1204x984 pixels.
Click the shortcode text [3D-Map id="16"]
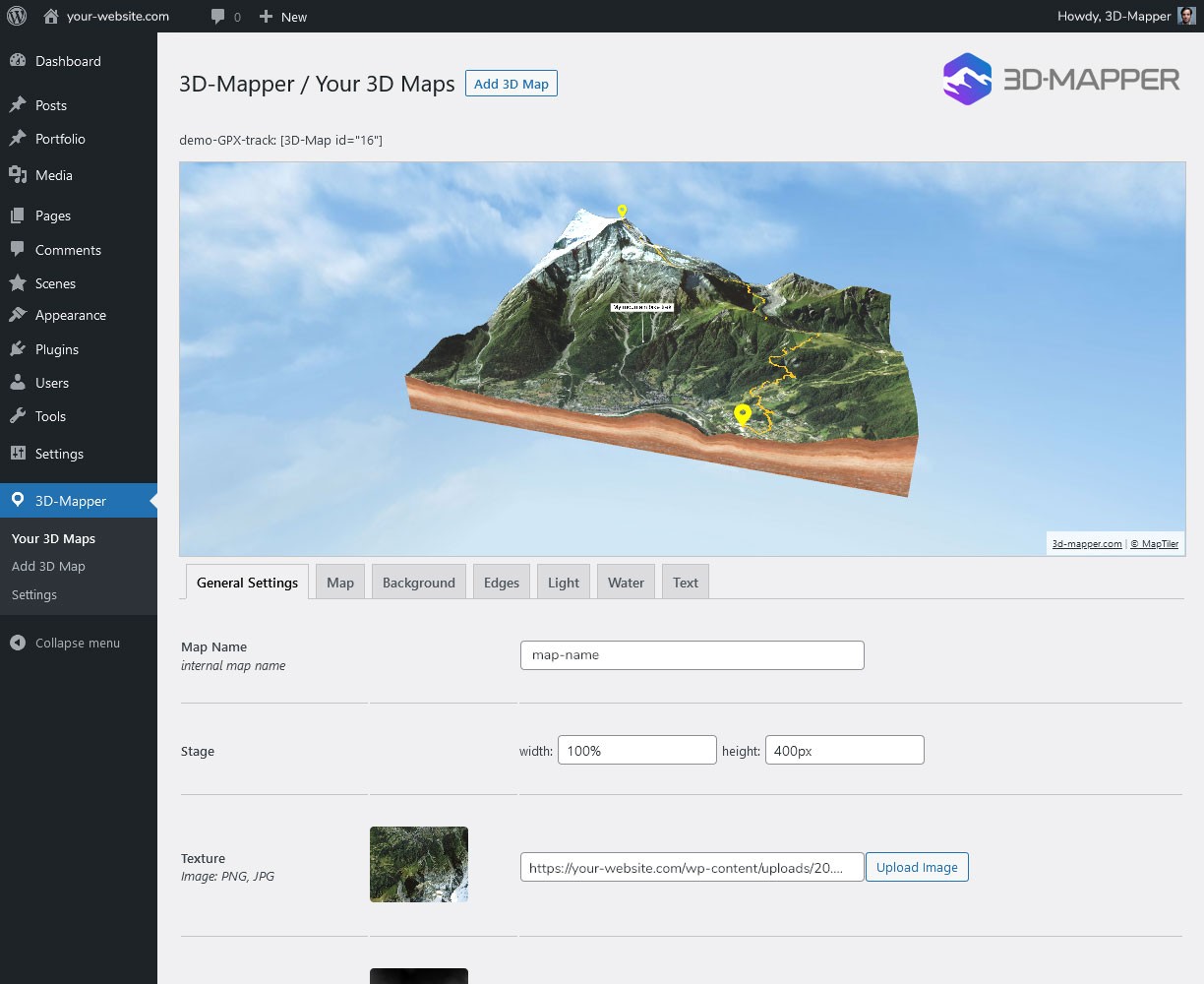[331, 140]
